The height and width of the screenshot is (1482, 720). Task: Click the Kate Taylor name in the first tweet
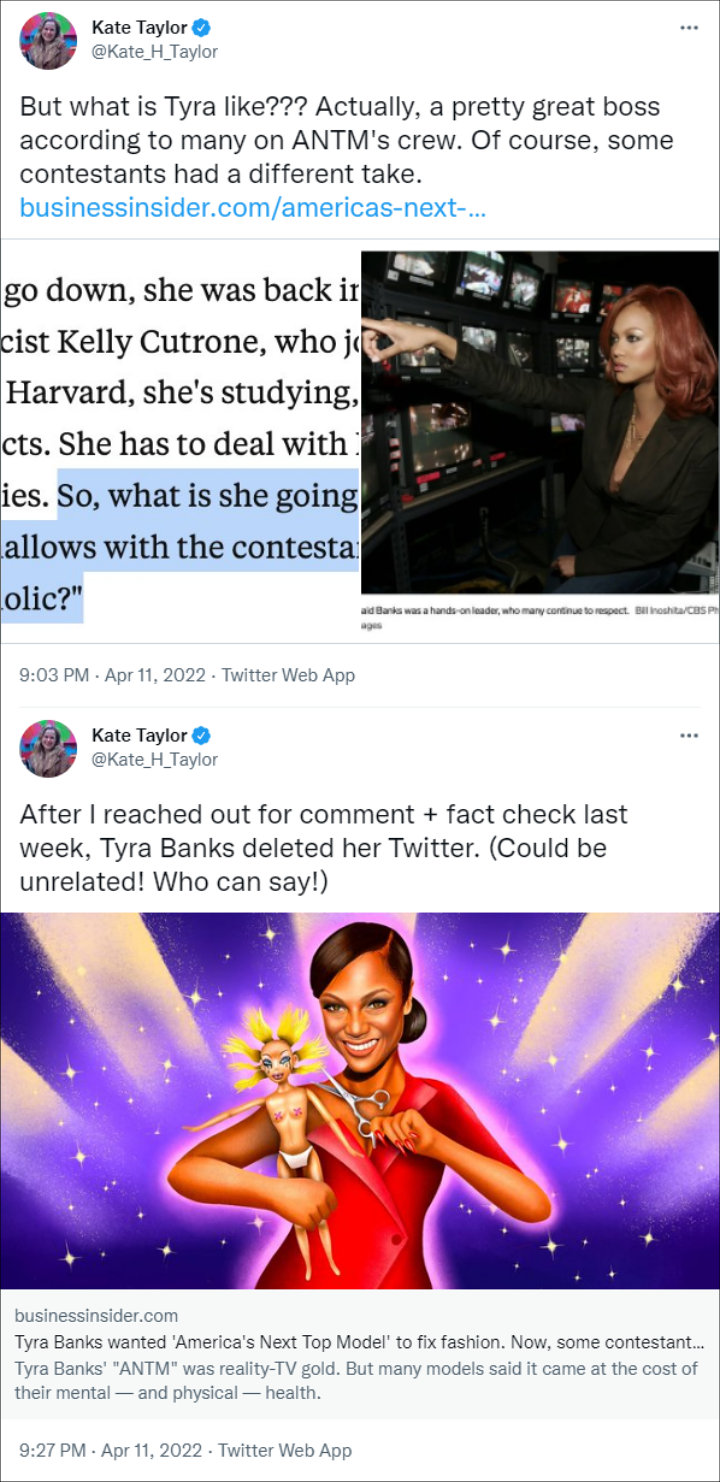coord(139,28)
